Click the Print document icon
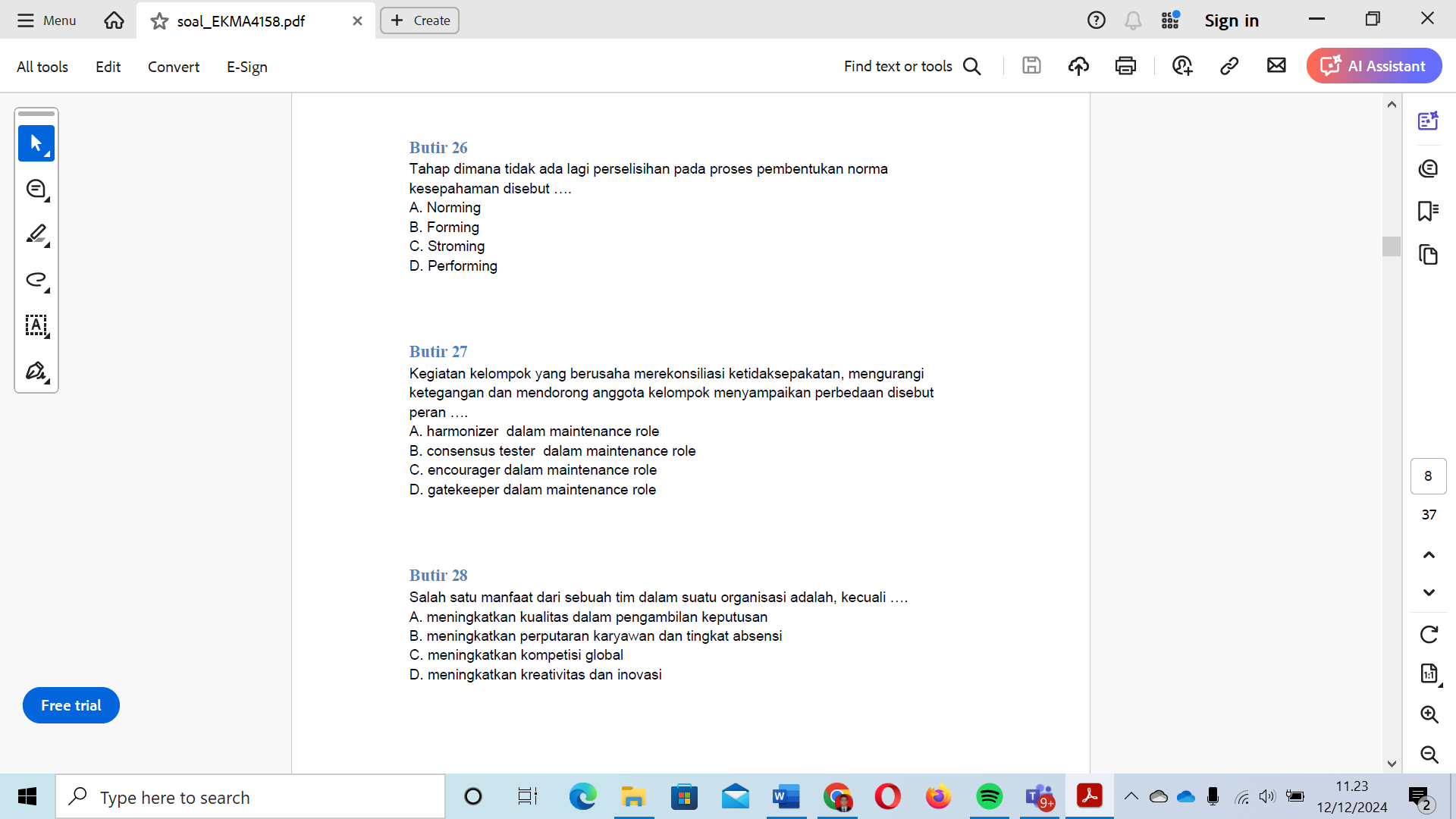Viewport: 1456px width, 819px height. click(x=1128, y=66)
